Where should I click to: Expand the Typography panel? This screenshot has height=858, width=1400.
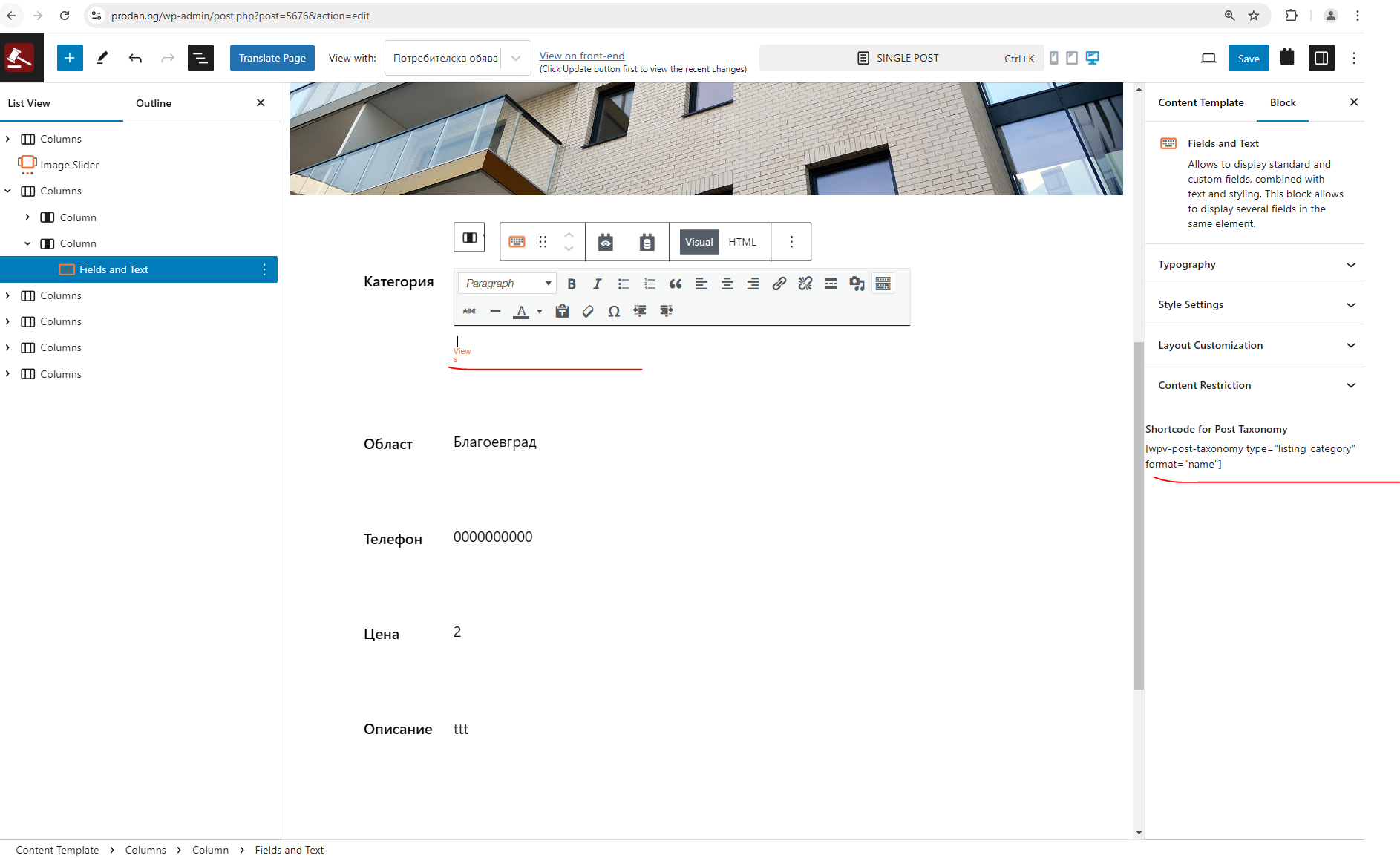pos(1255,264)
